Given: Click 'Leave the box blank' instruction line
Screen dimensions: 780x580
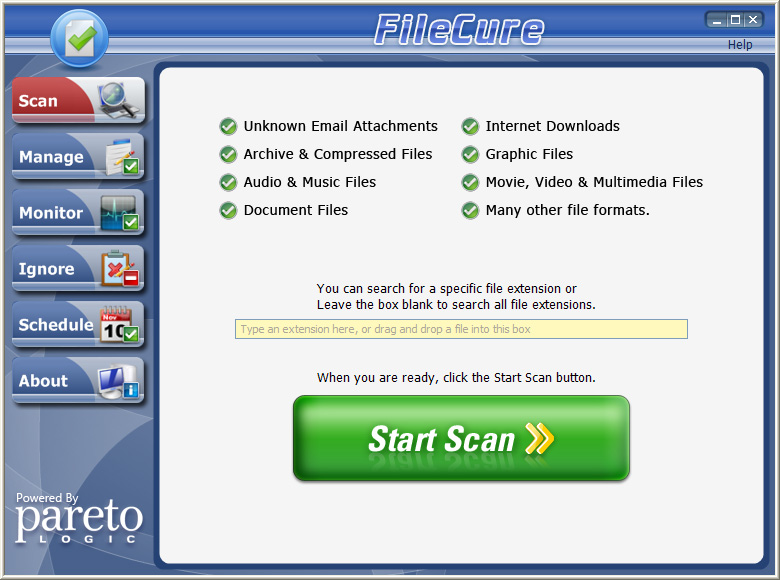Looking at the screenshot, I should (x=456, y=304).
